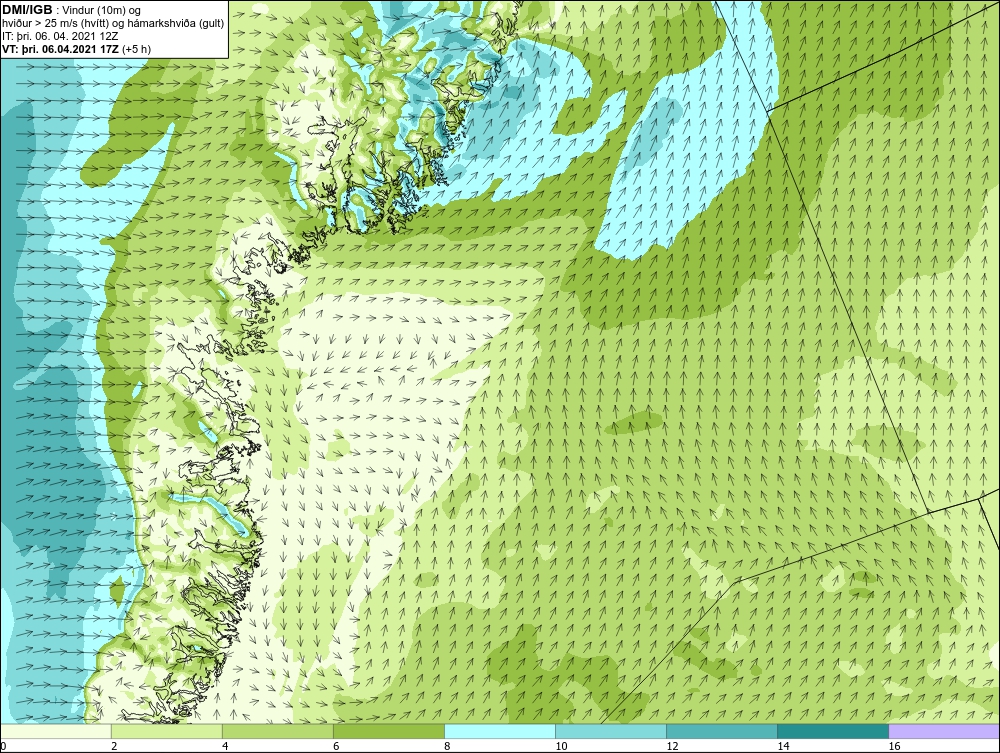
Task: Click the legend scale label 12
Action: click(x=672, y=746)
